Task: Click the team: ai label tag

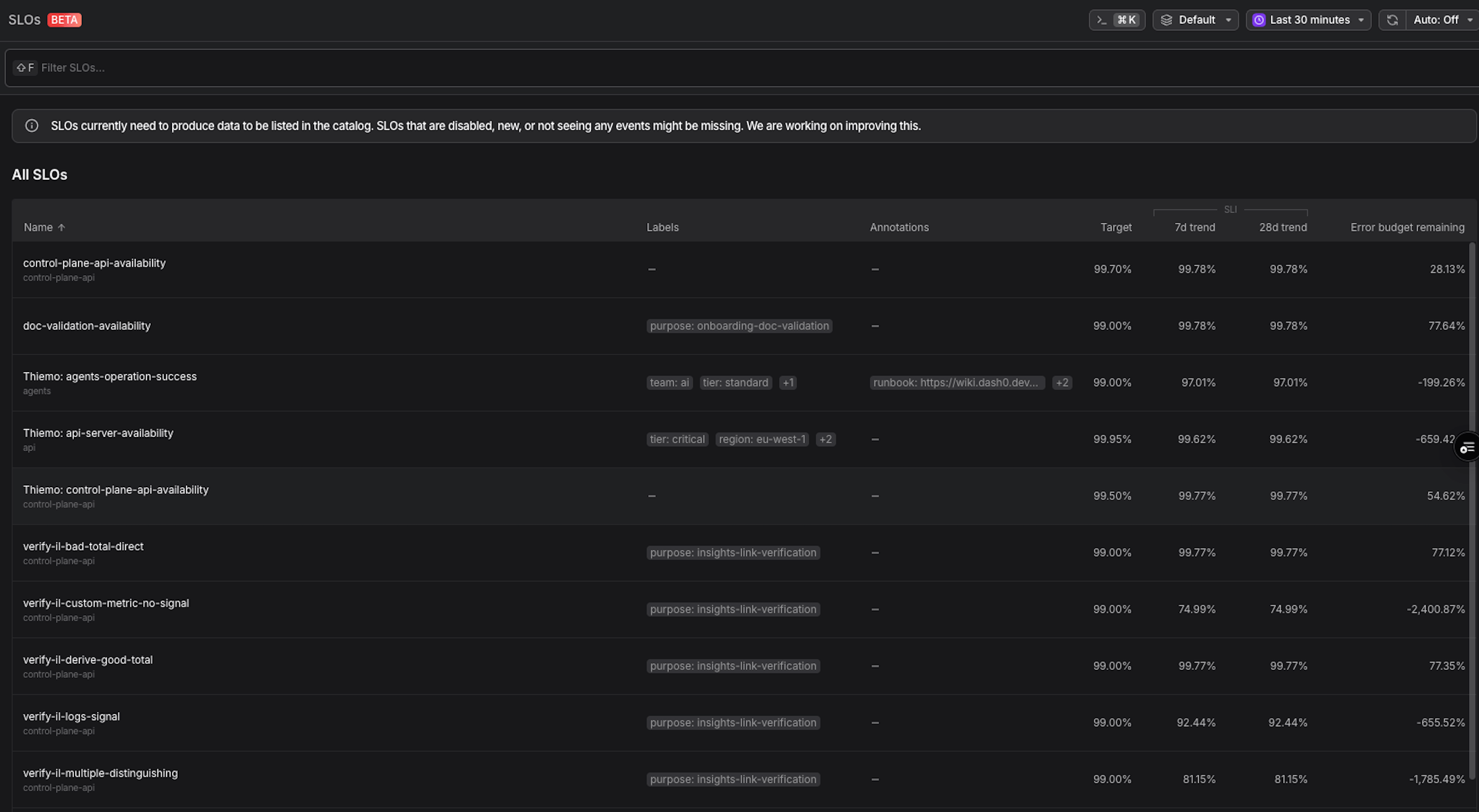Action: point(670,383)
